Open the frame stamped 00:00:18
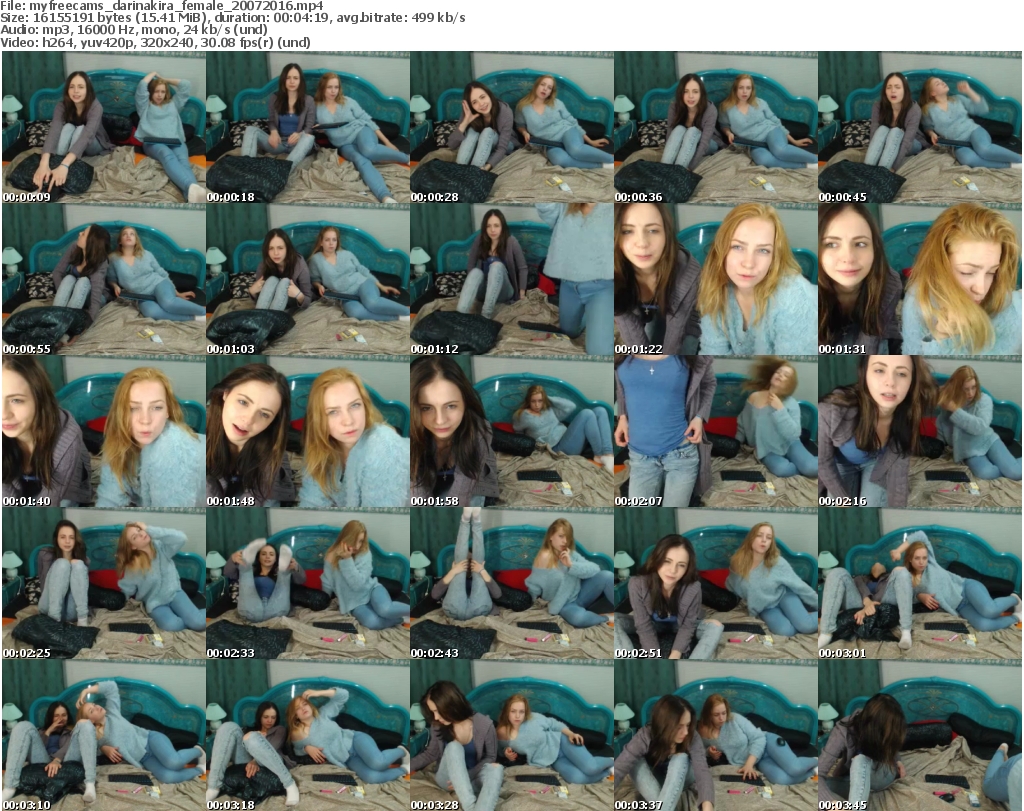Image resolution: width=1024 pixels, height=811 pixels. pyautogui.click(x=308, y=127)
